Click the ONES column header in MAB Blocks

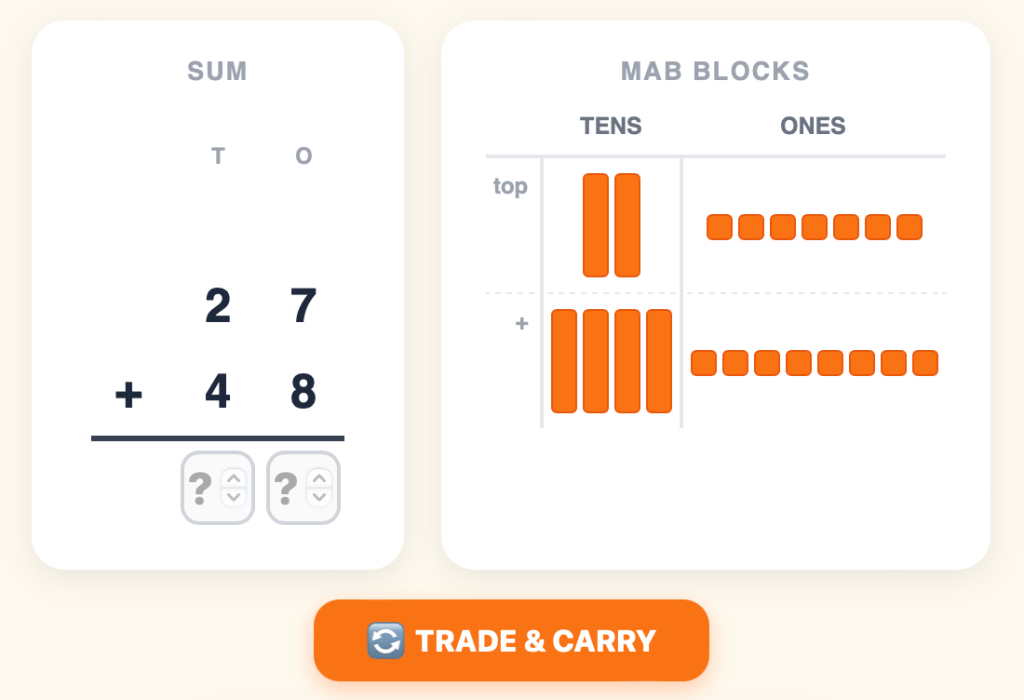pos(813,126)
